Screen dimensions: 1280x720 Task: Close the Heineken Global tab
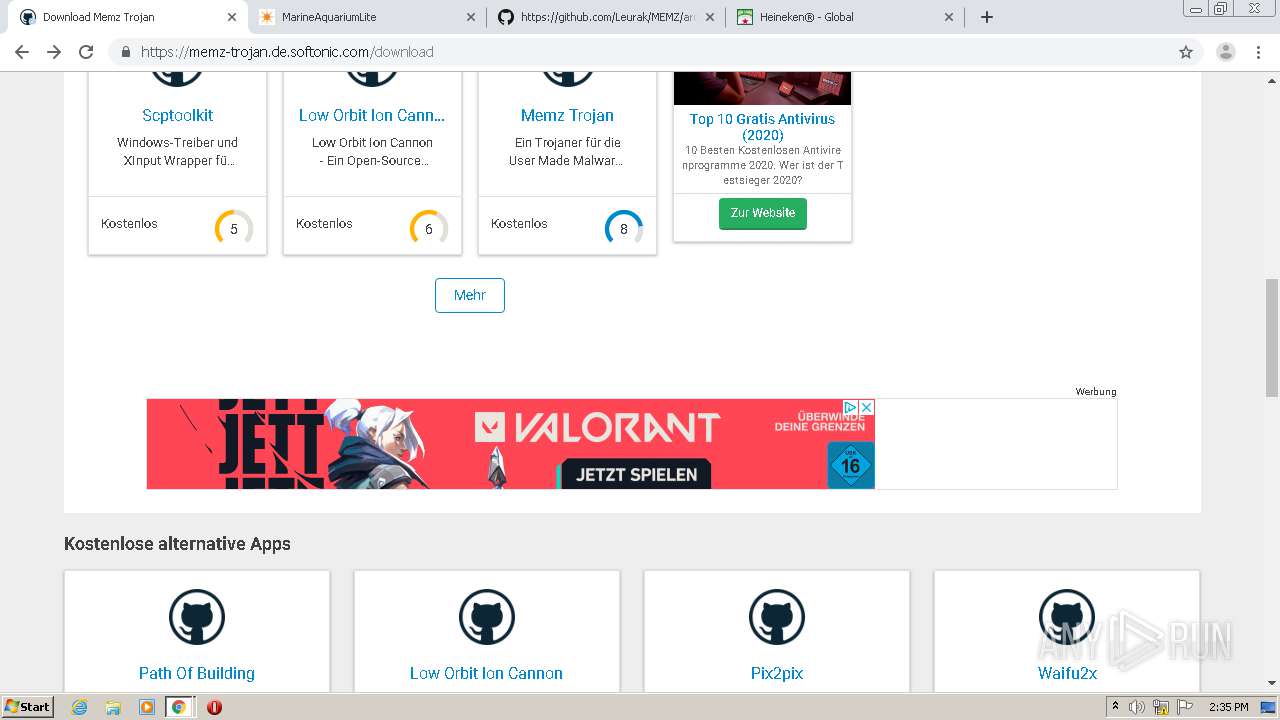tap(949, 17)
